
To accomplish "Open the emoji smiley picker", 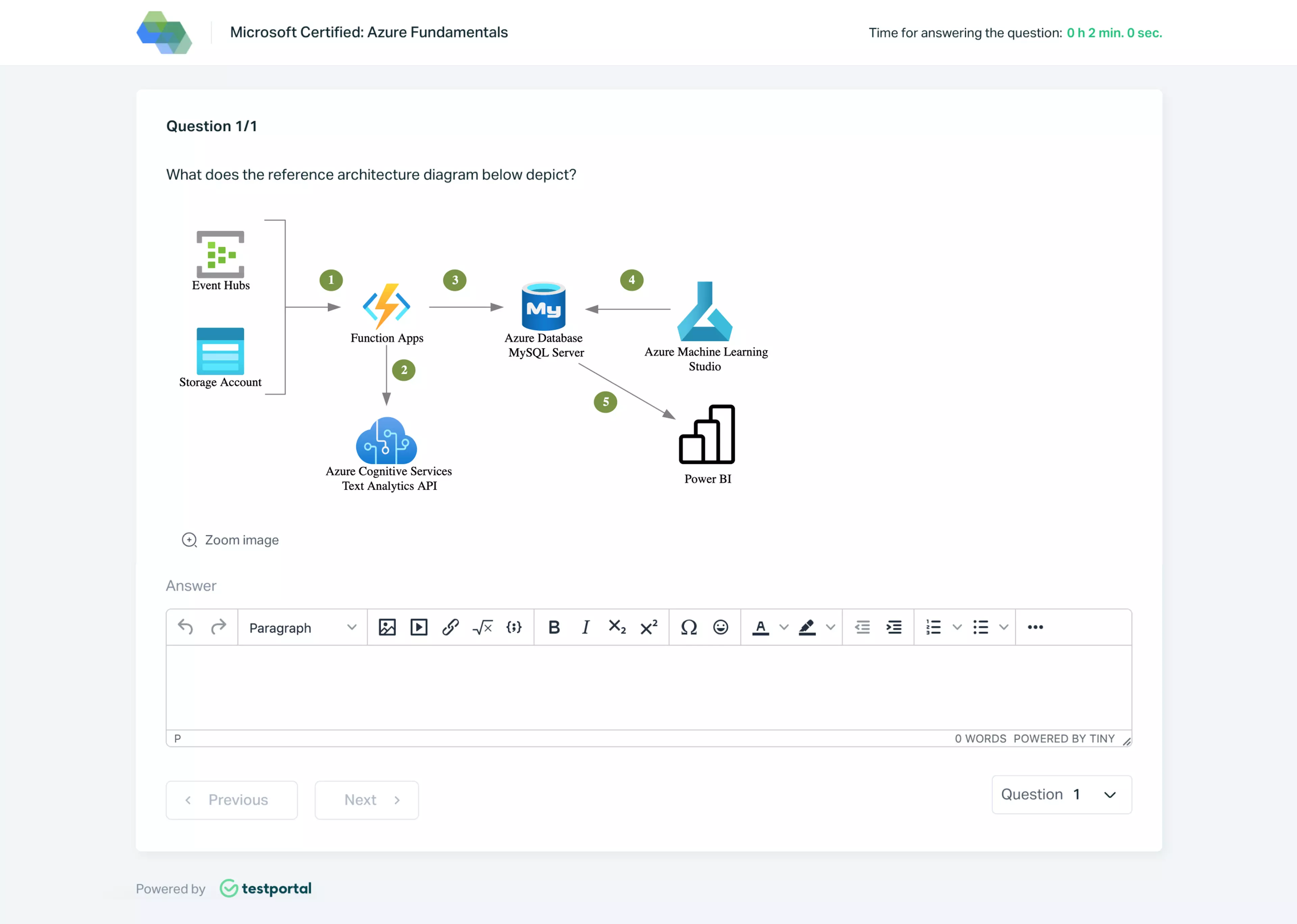I will (720, 627).
